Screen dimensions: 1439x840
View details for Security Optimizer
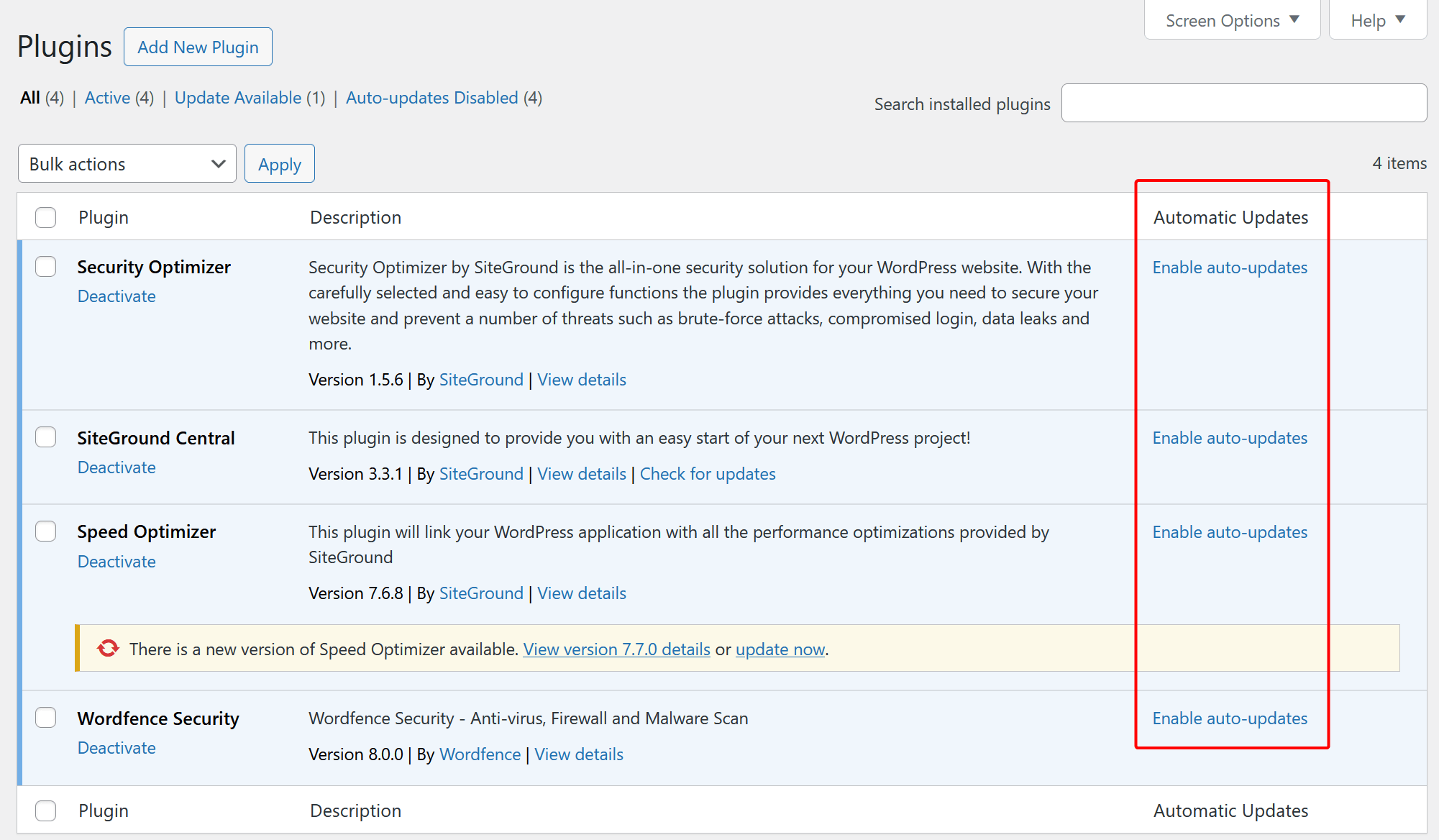click(581, 379)
